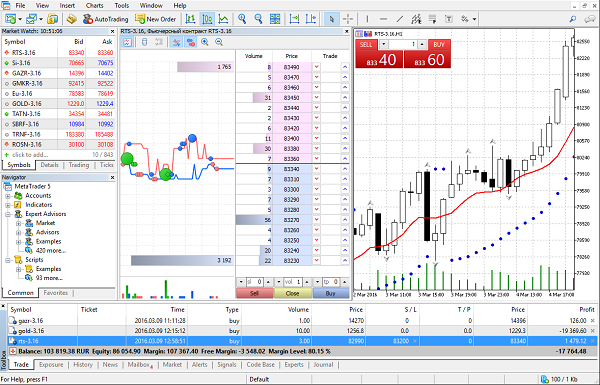Image resolution: width=600 pixels, height=385 pixels.
Task: Open the Insert menu
Action: coord(67,5)
